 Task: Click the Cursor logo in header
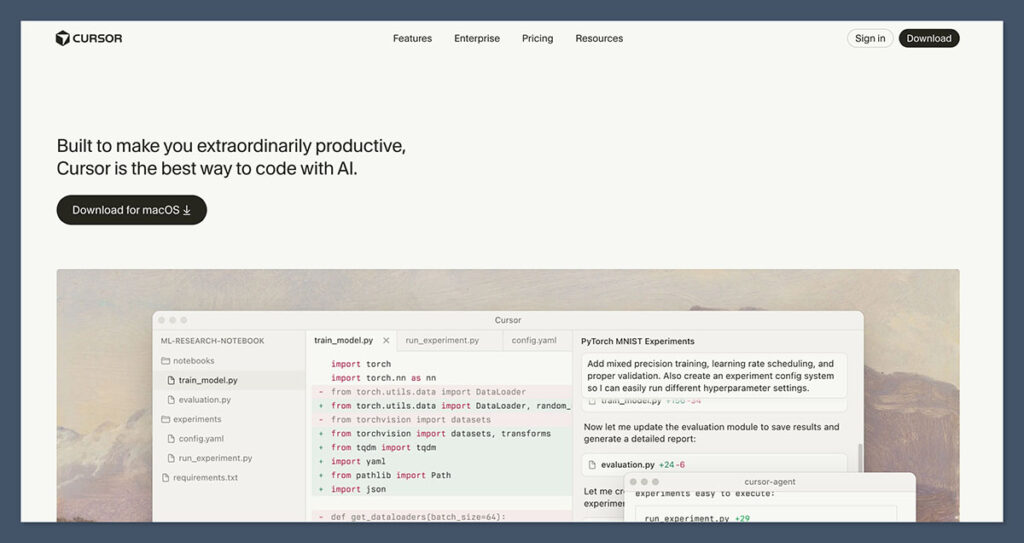click(89, 39)
